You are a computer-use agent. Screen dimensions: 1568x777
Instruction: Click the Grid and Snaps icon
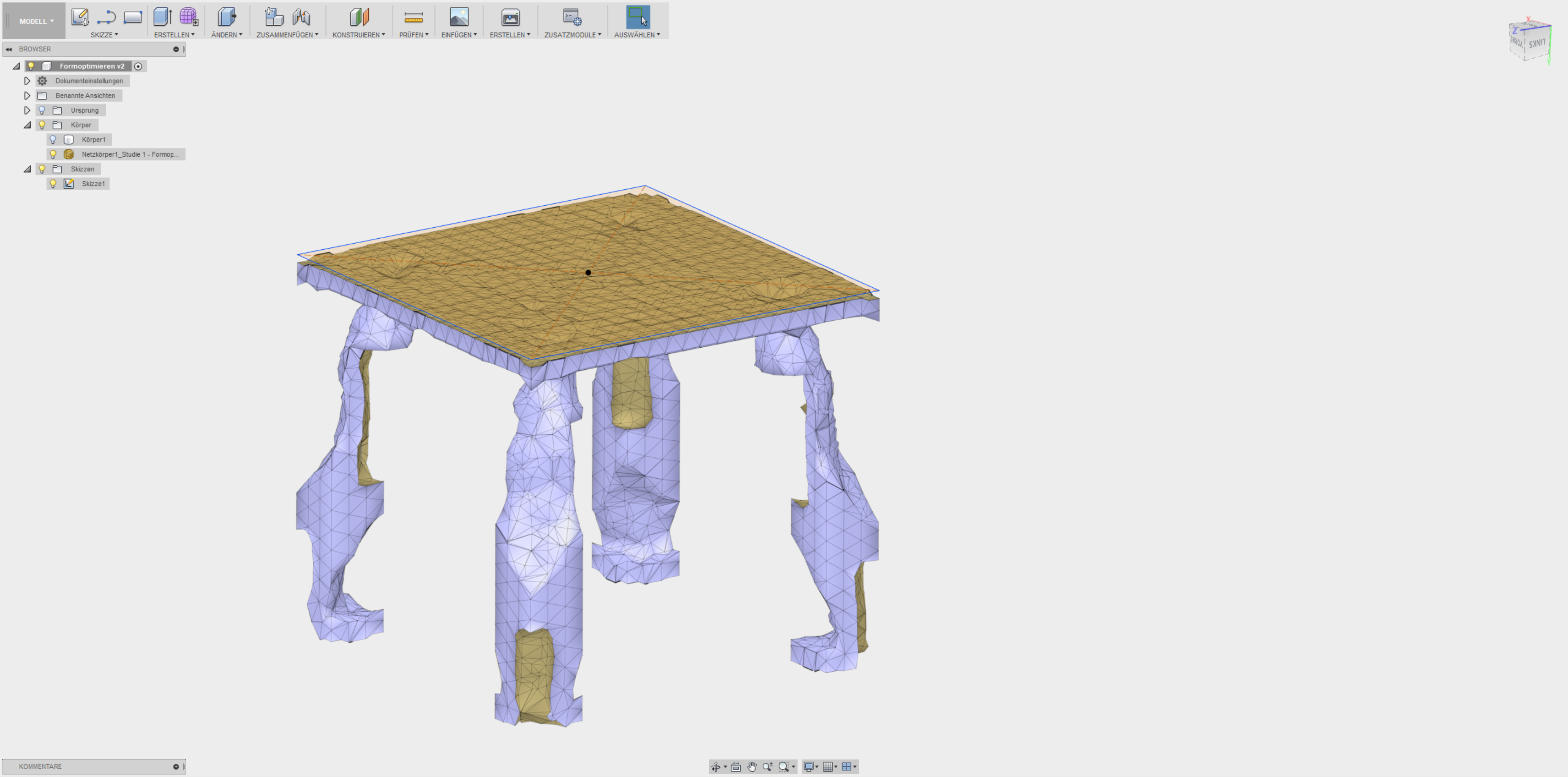[827, 767]
